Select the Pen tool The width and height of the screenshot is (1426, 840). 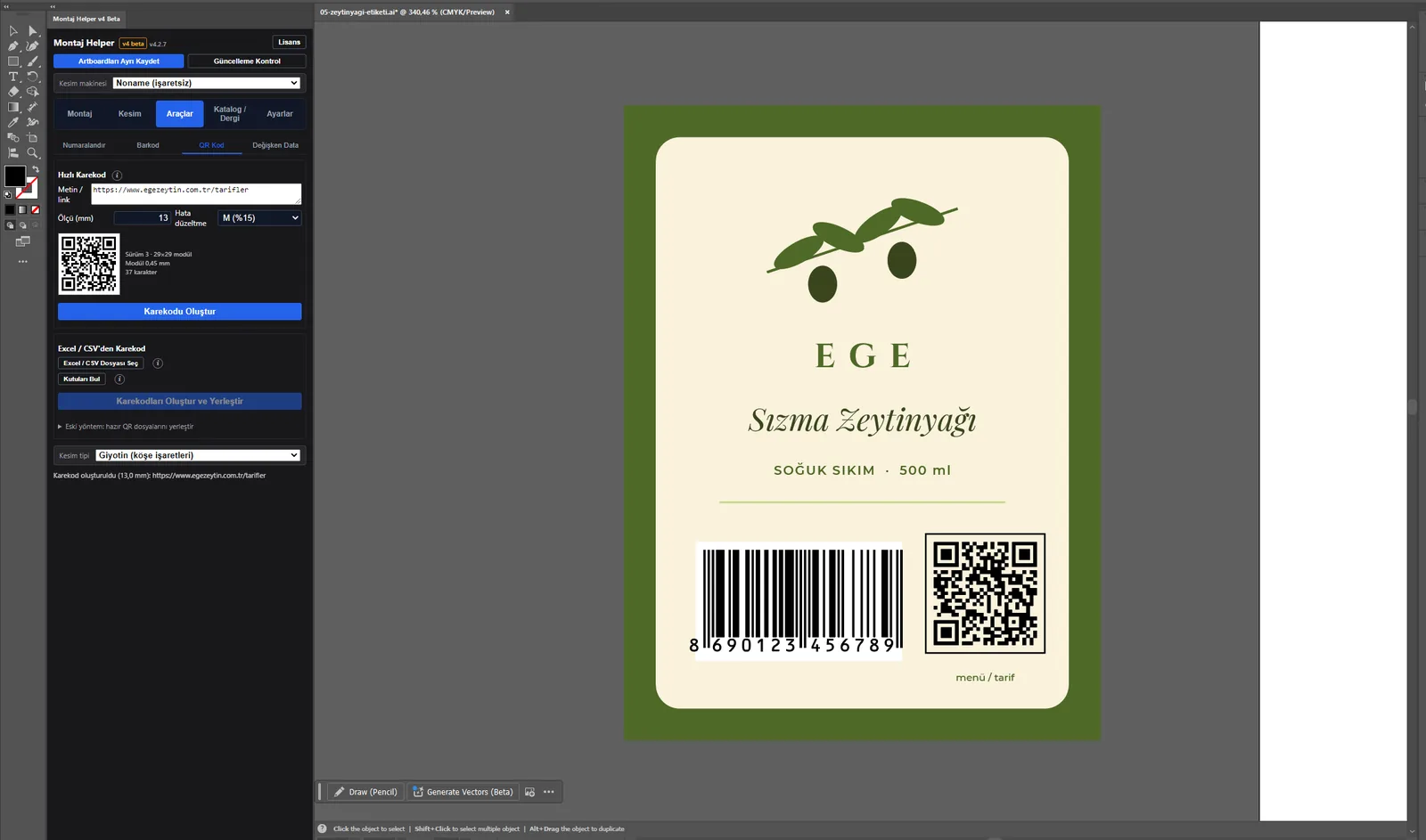13,45
